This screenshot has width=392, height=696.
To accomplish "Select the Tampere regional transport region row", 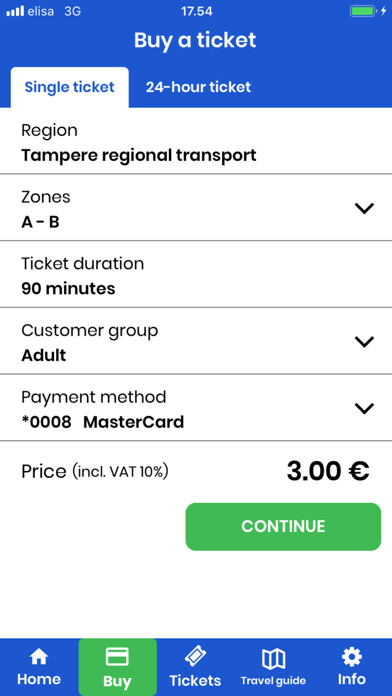I will (x=196, y=142).
